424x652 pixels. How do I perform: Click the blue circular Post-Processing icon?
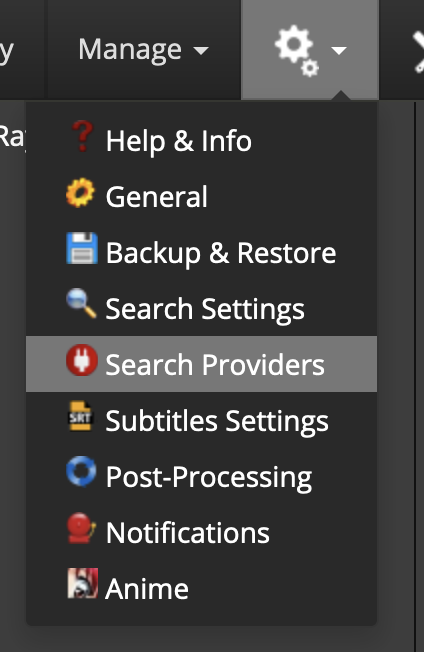pyautogui.click(x=81, y=472)
